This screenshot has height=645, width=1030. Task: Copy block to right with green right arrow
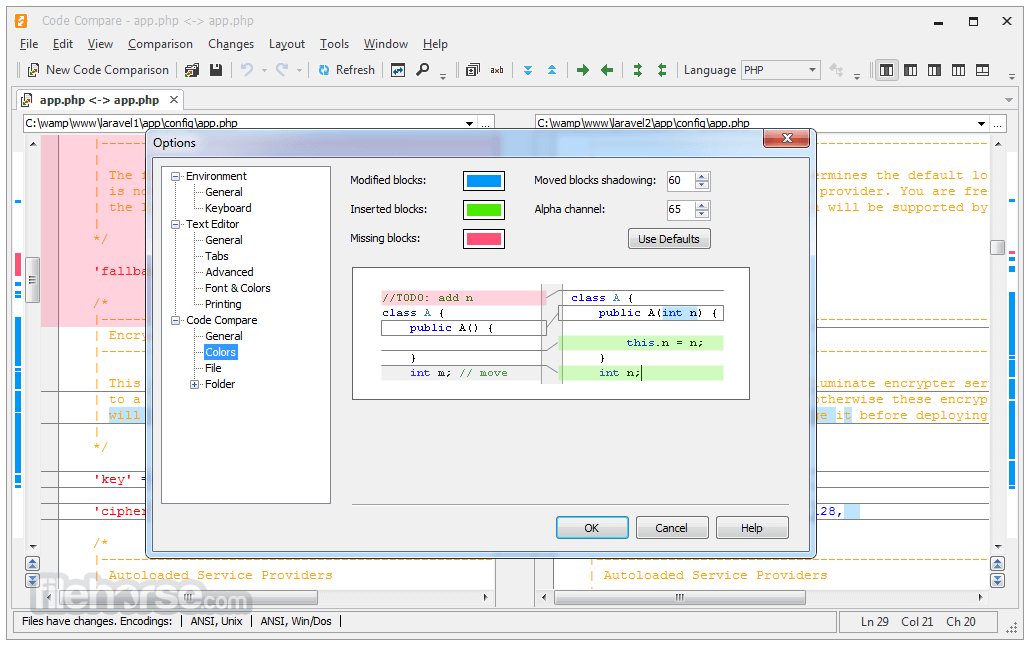point(583,70)
